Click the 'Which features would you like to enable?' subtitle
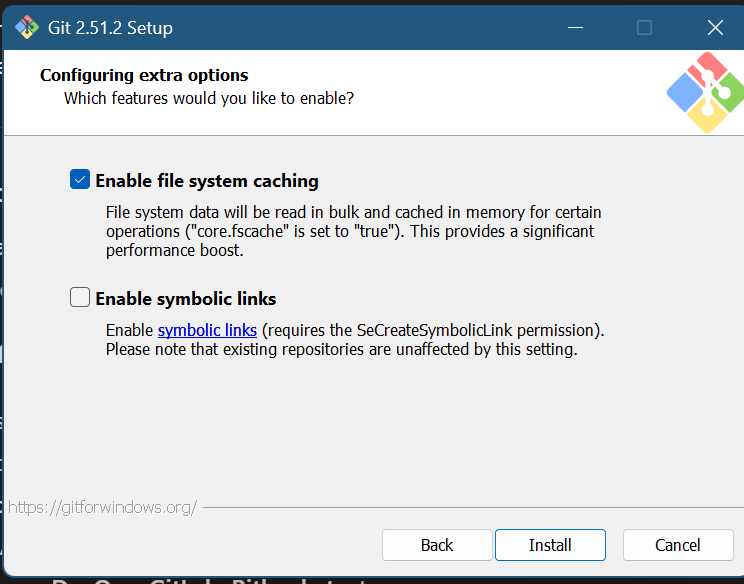This screenshot has height=584, width=744. [209, 98]
